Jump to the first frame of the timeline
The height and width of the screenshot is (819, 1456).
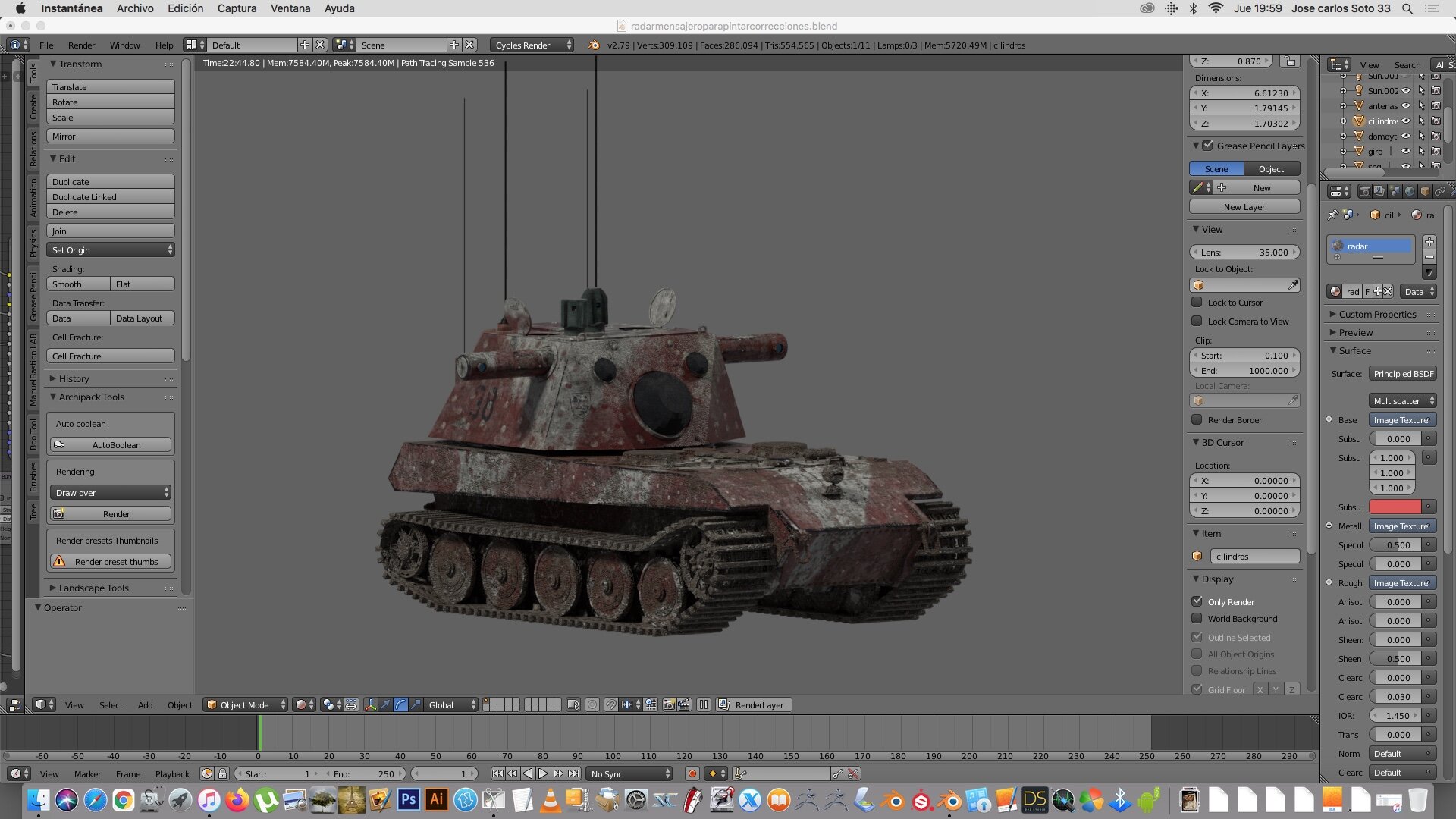click(x=497, y=773)
